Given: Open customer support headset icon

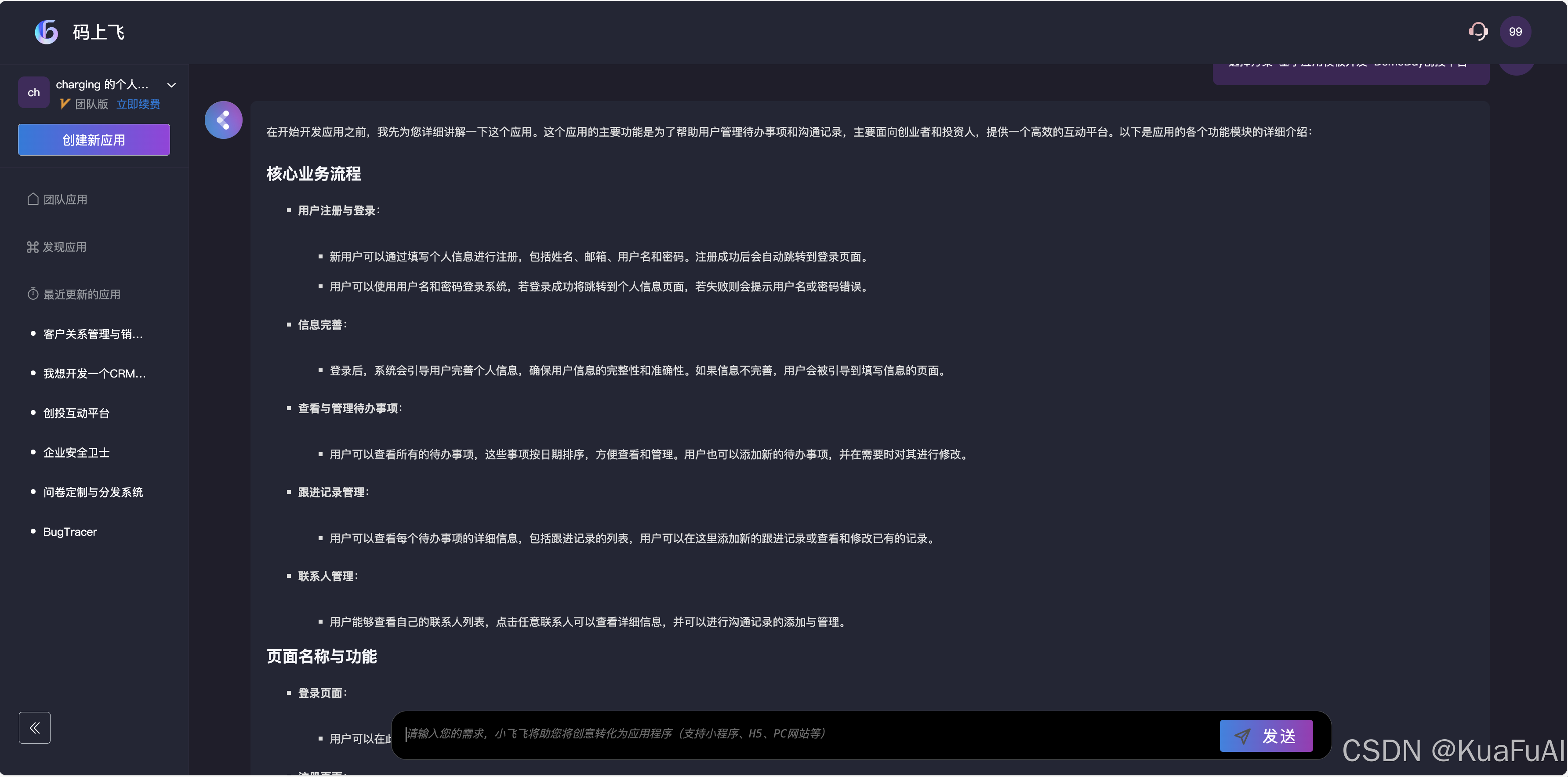Looking at the screenshot, I should 1477,32.
